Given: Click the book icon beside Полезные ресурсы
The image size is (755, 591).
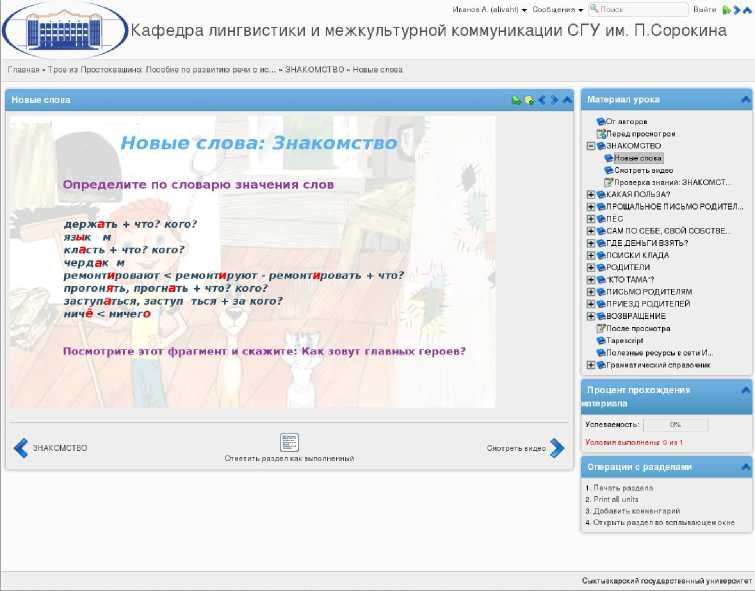Looking at the screenshot, I should point(600,353).
